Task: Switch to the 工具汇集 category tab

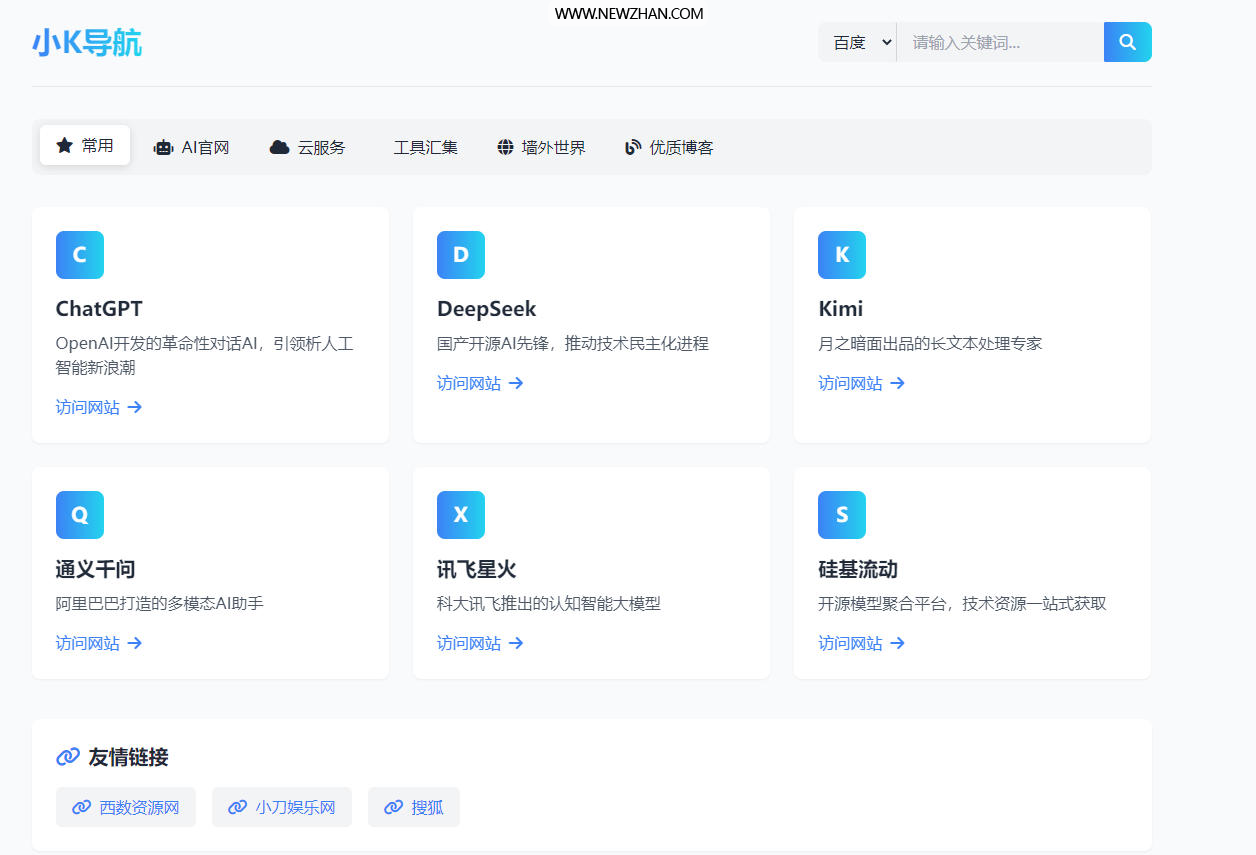Action: pyautogui.click(x=425, y=146)
